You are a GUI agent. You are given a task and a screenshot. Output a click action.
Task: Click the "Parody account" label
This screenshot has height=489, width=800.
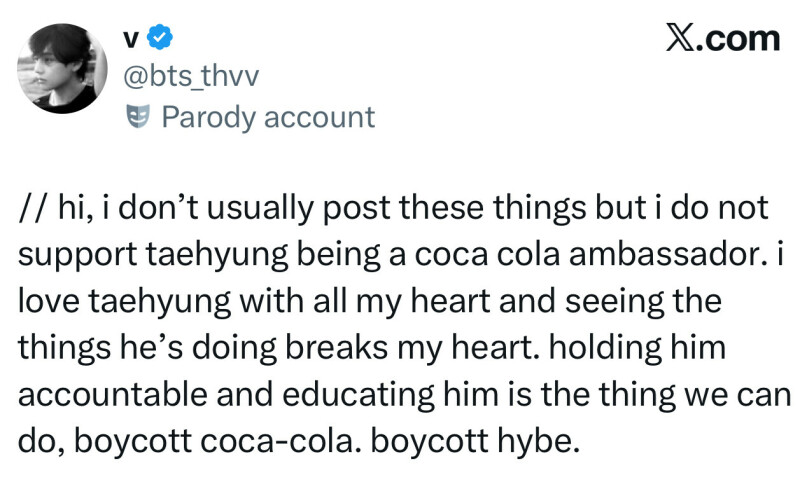[x=267, y=118]
